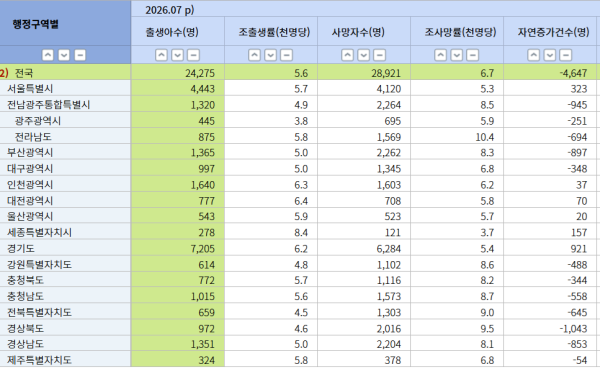
Task: Select the 자연증가건수(명) column header
Action: [551, 32]
